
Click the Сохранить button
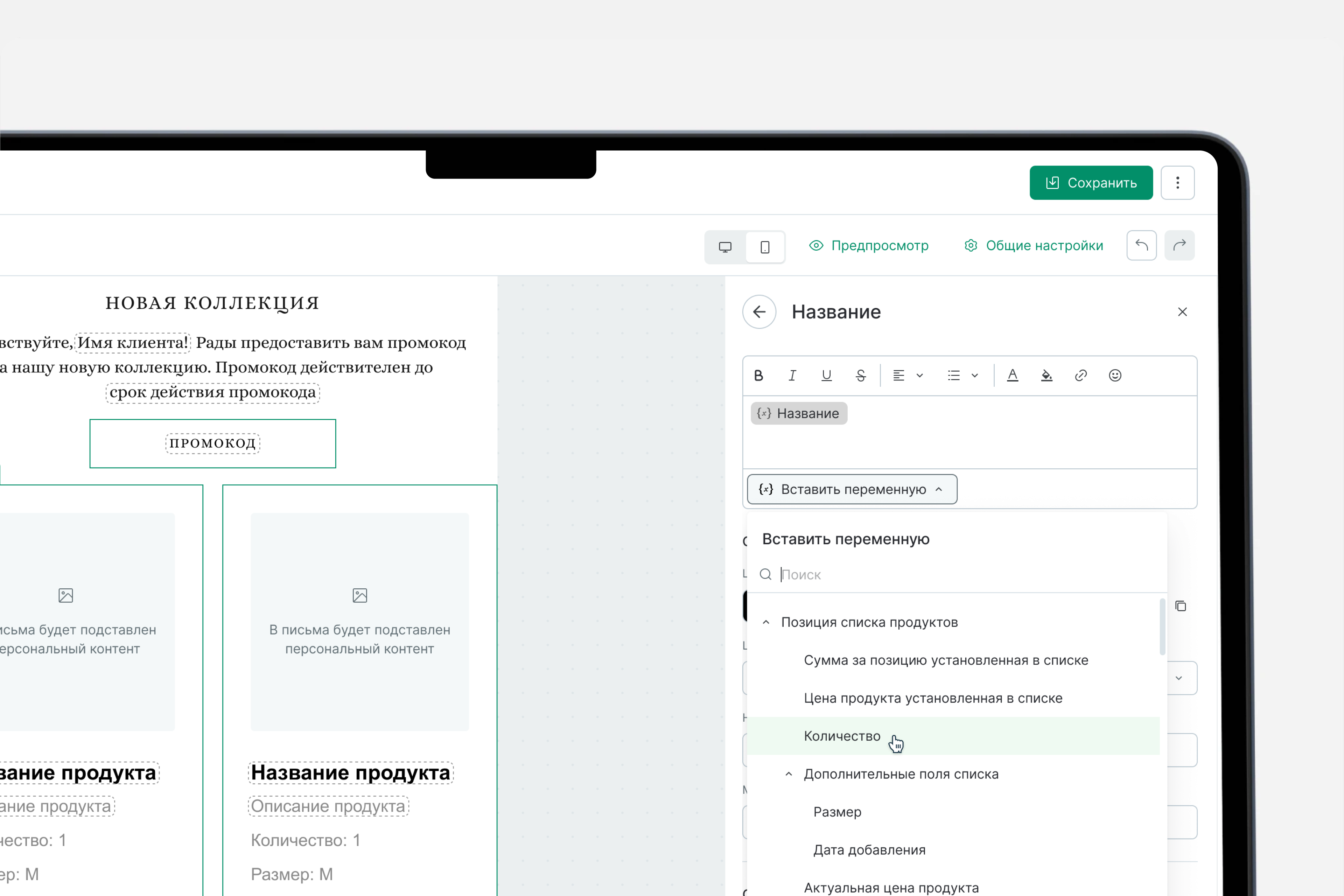tap(1091, 183)
